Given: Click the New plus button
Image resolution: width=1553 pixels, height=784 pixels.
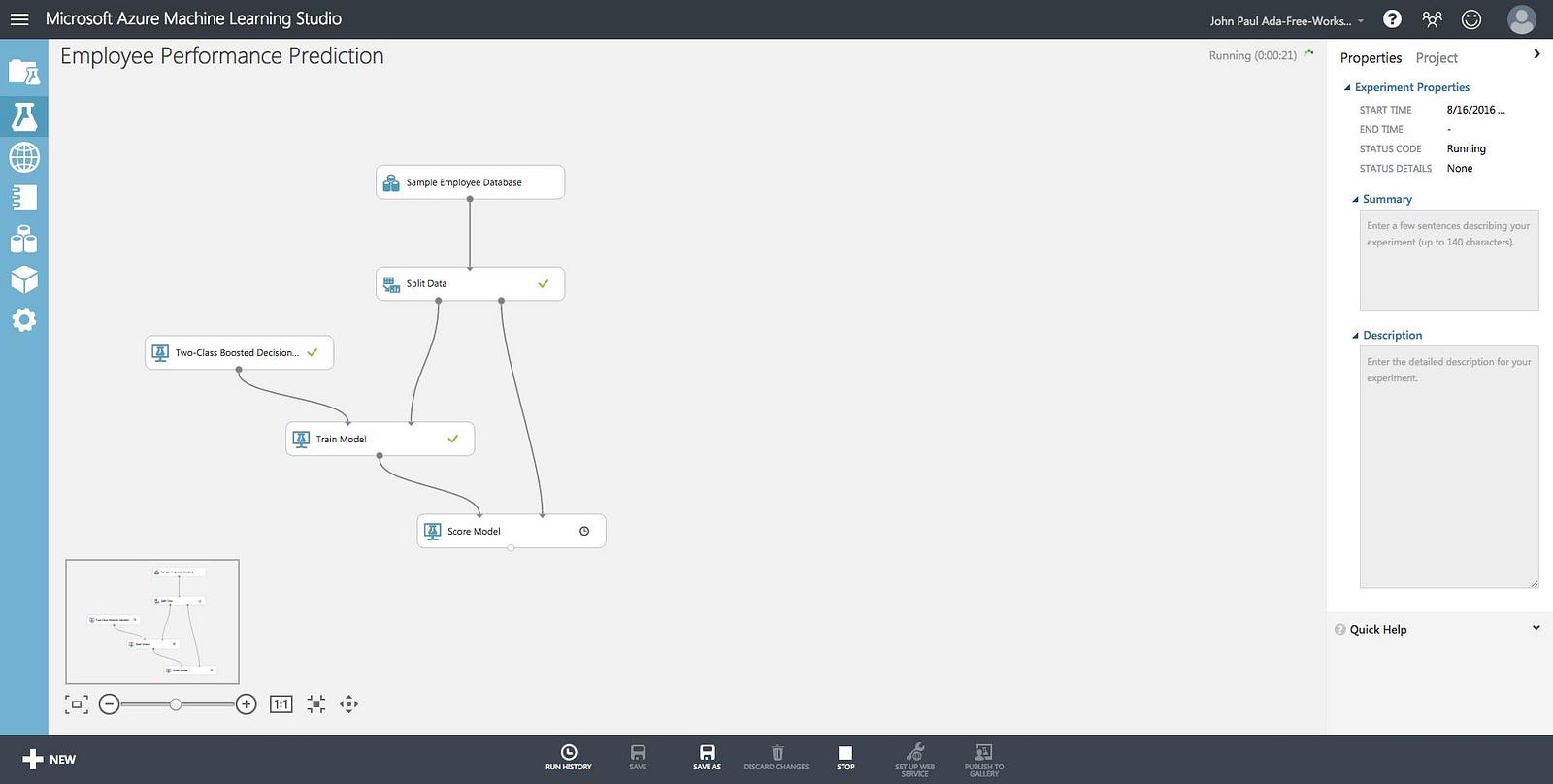Looking at the screenshot, I should (x=49, y=759).
